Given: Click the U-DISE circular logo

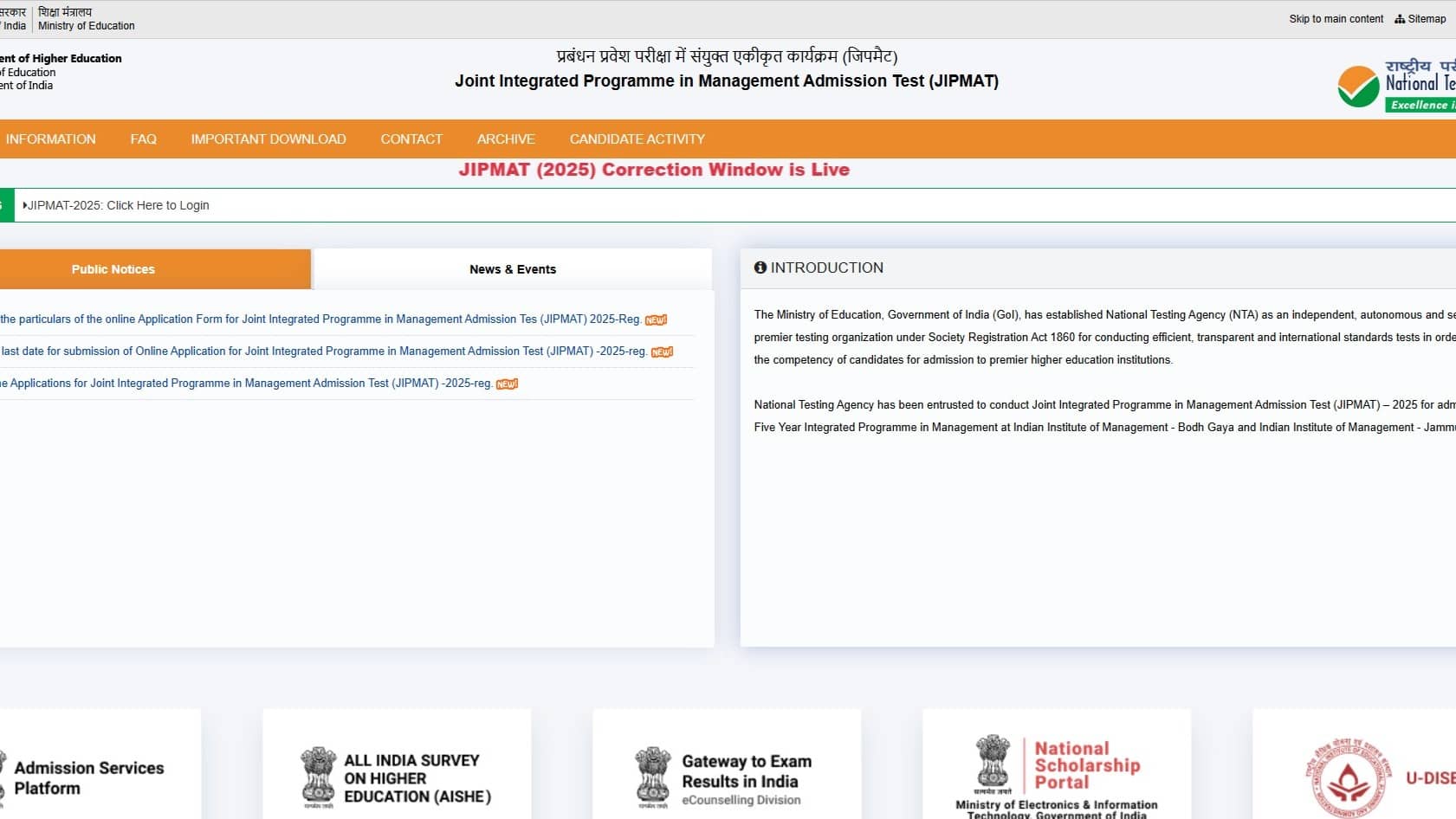Looking at the screenshot, I should click(x=1339, y=777).
